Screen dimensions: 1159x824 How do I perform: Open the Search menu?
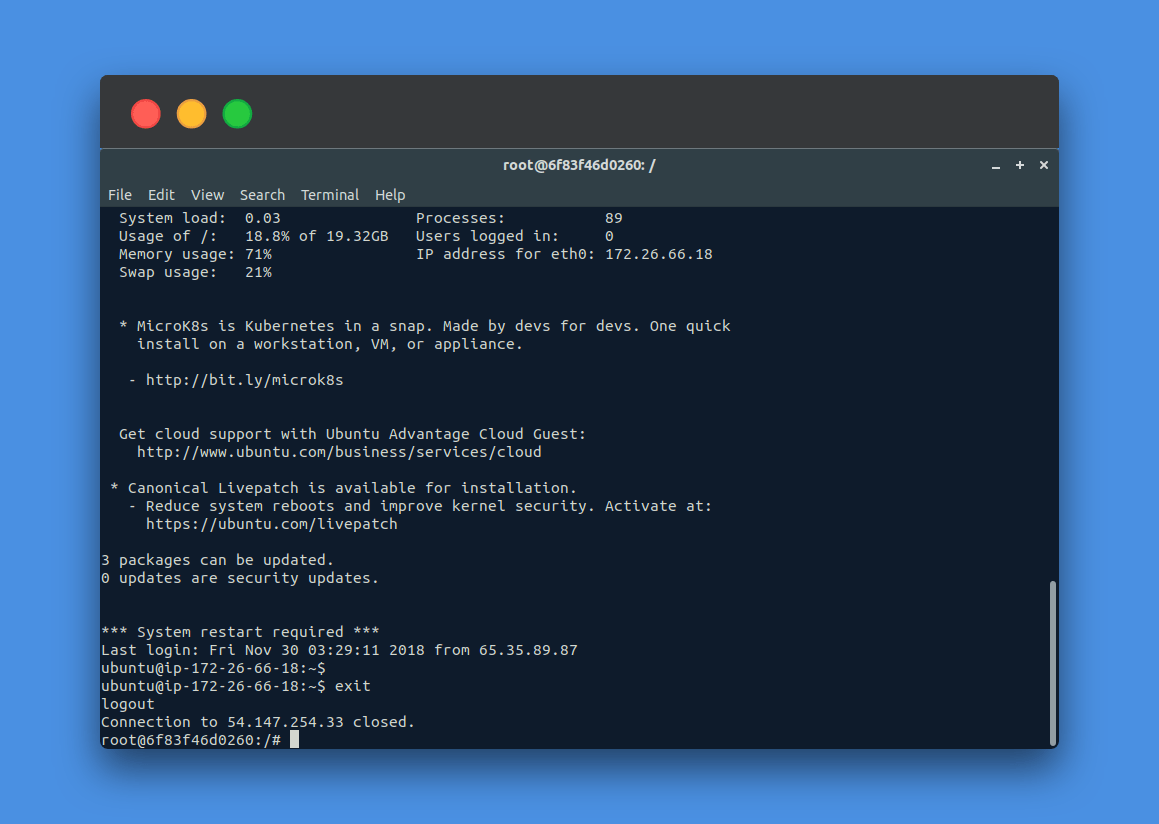[x=262, y=195]
